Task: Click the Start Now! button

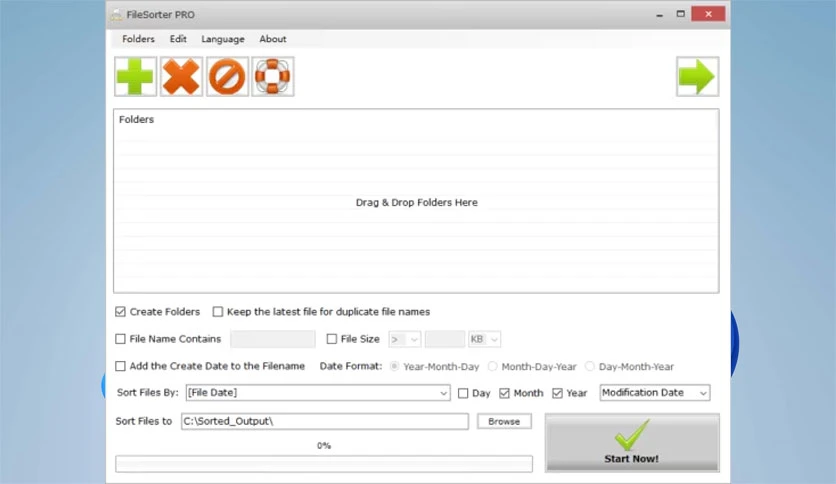Action: coord(632,443)
